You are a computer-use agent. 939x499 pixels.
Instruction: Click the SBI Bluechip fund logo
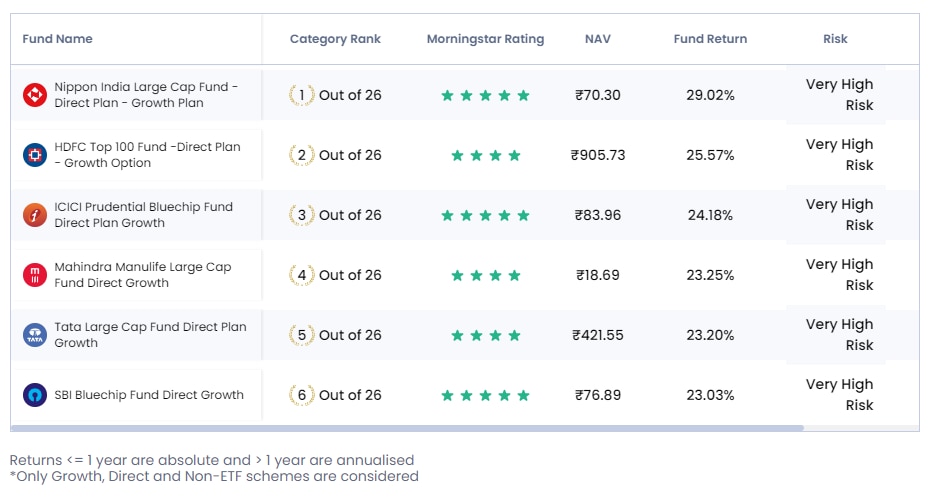(x=35, y=395)
